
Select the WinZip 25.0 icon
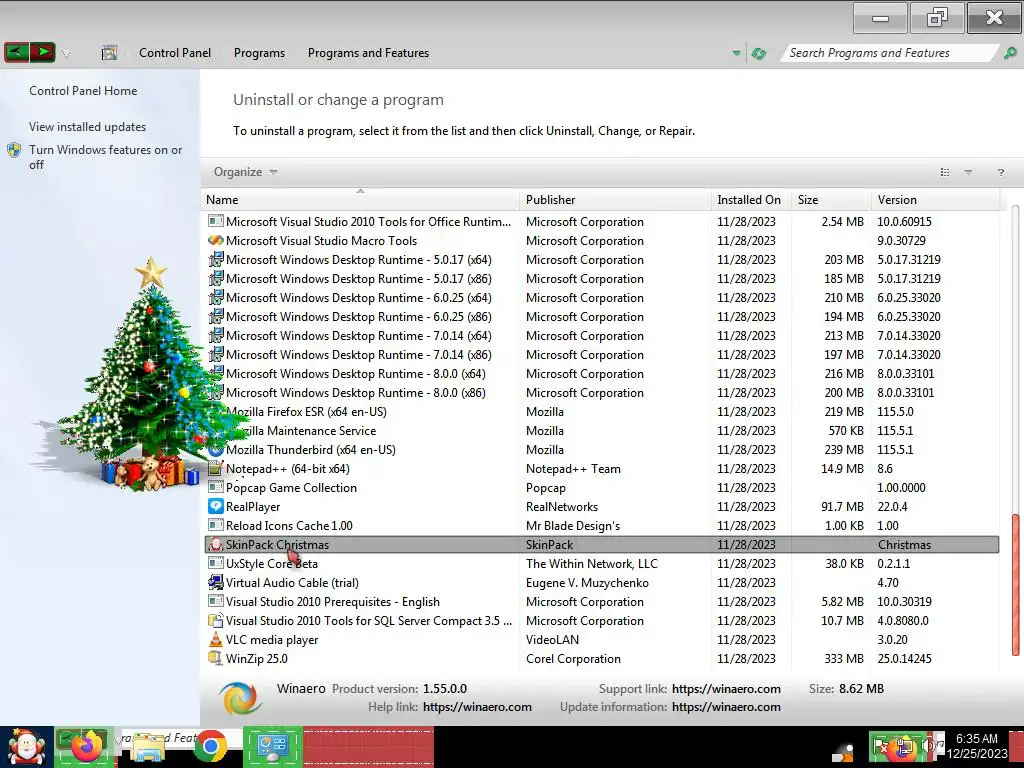[x=216, y=658]
